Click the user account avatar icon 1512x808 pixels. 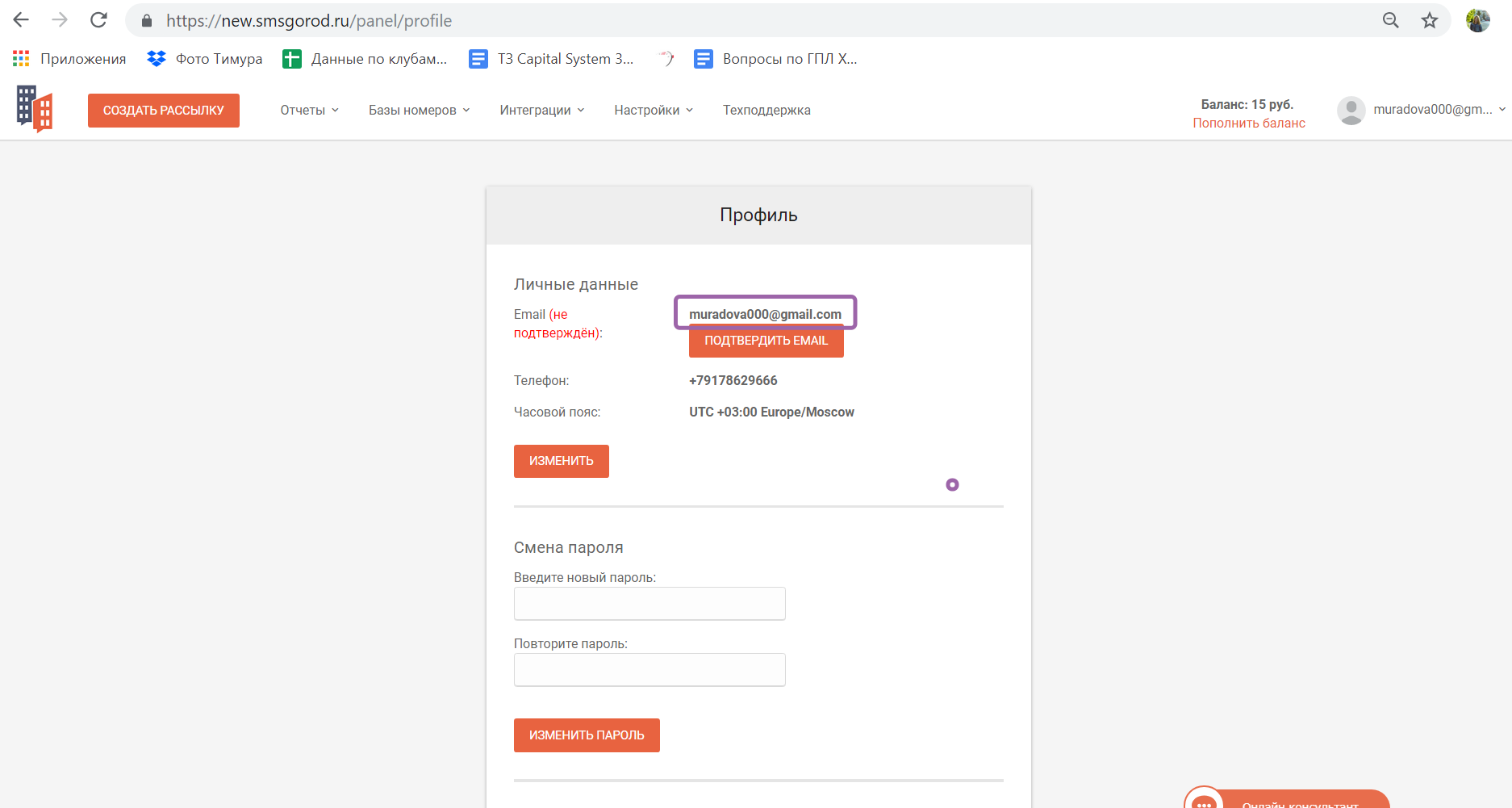(x=1351, y=111)
